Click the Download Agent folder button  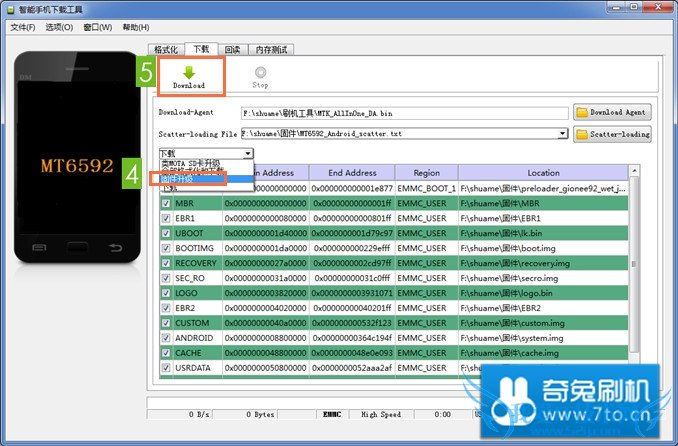(x=612, y=112)
